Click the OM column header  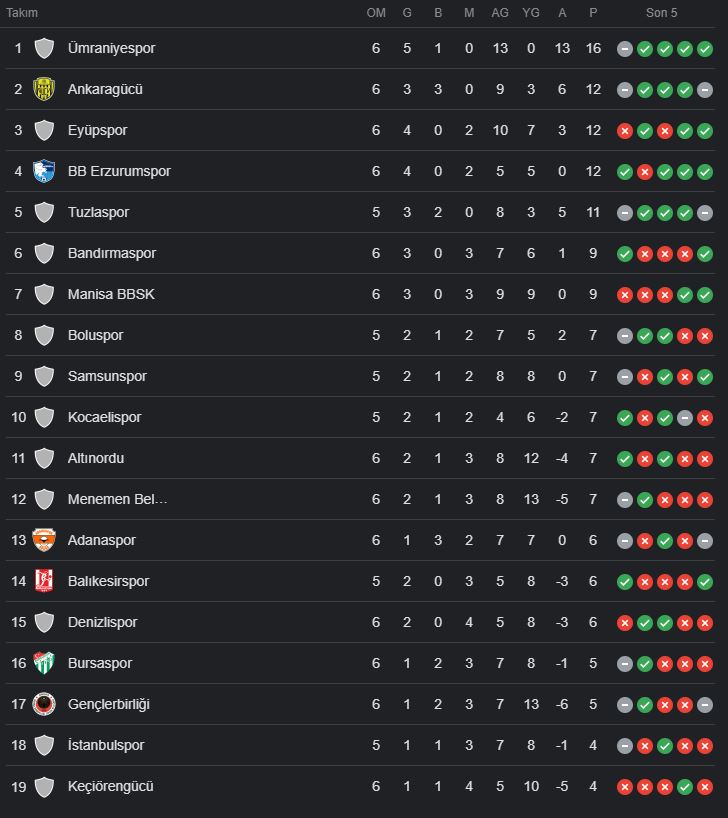click(376, 13)
